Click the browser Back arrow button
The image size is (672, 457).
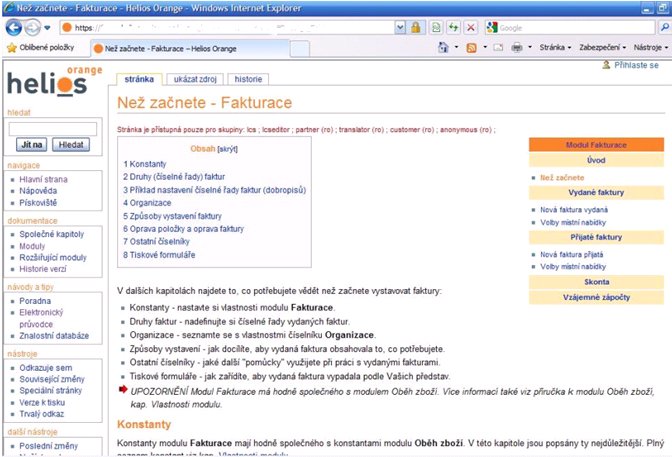(x=14, y=28)
